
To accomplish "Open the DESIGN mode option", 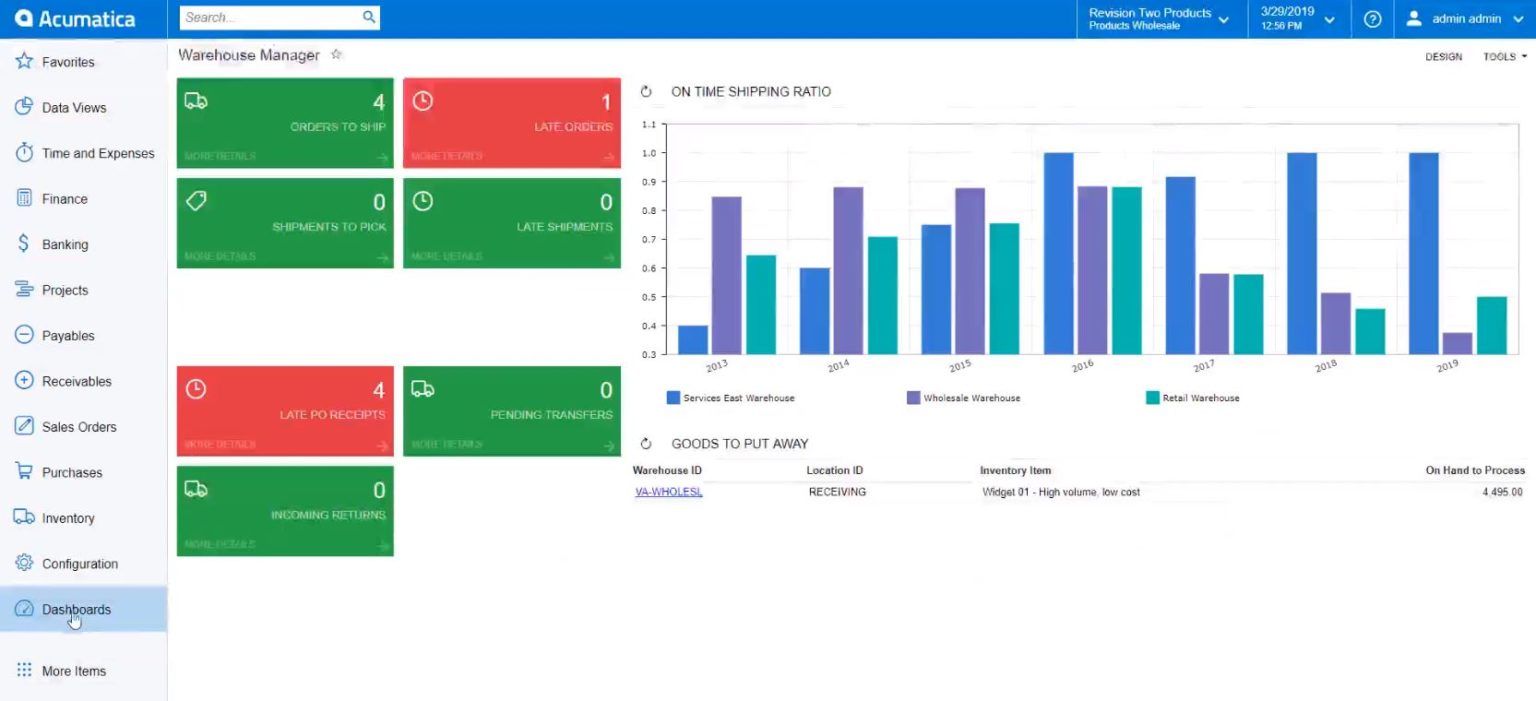I will click(1443, 57).
